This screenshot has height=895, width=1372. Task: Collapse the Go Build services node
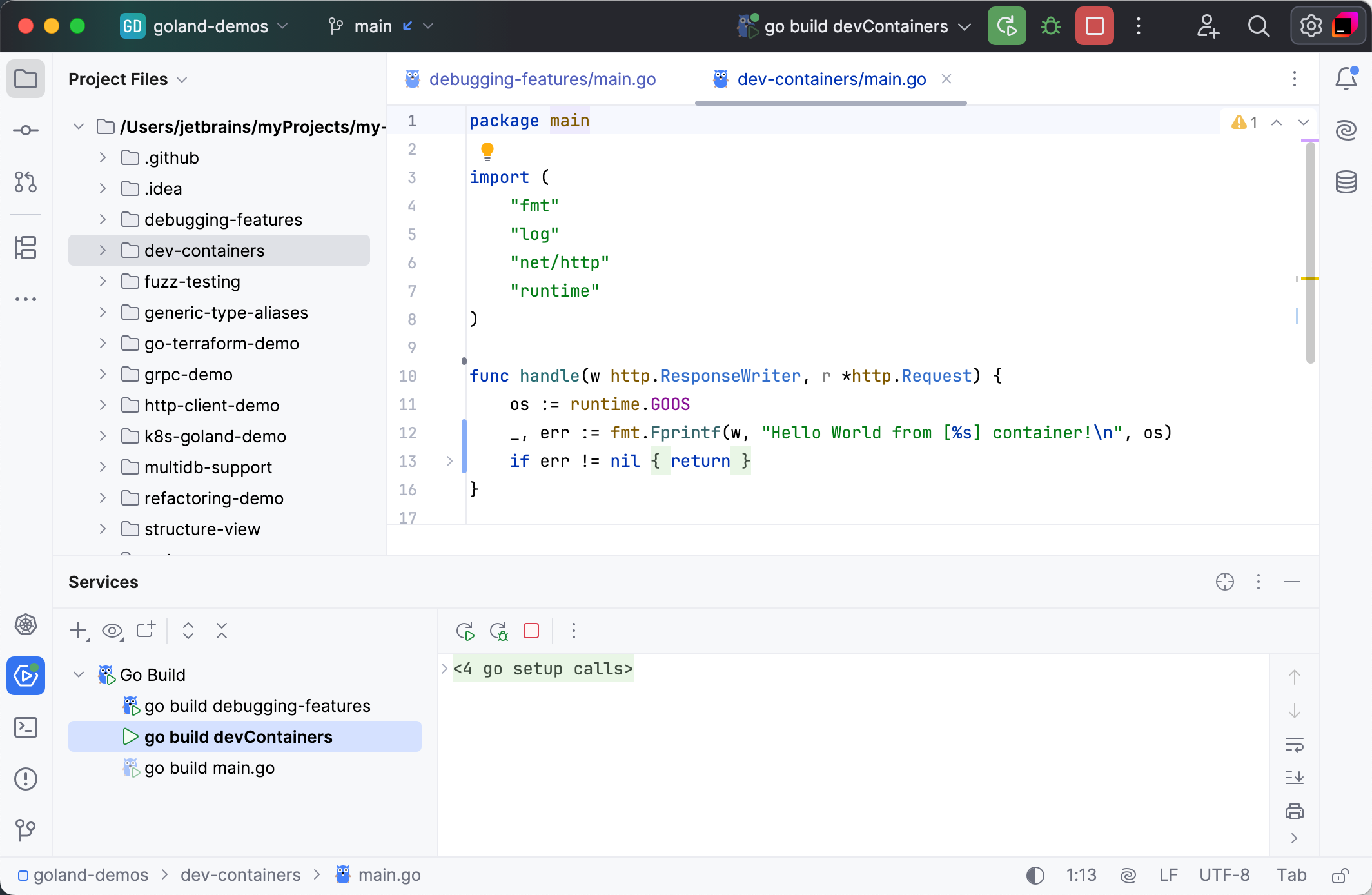pos(79,674)
